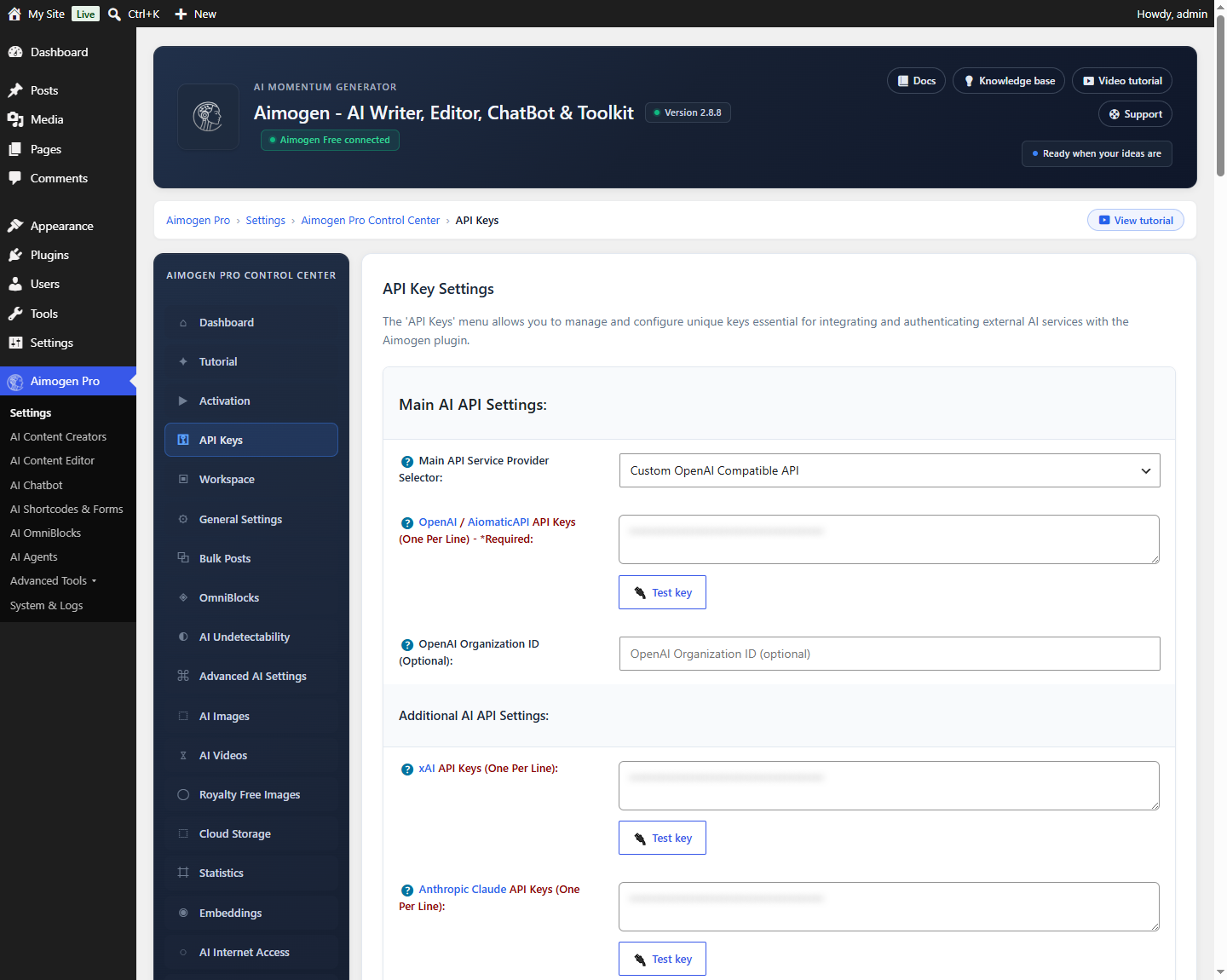Open Advanced AI Settings section
This screenshot has height=980, width=1227.
[x=251, y=676]
